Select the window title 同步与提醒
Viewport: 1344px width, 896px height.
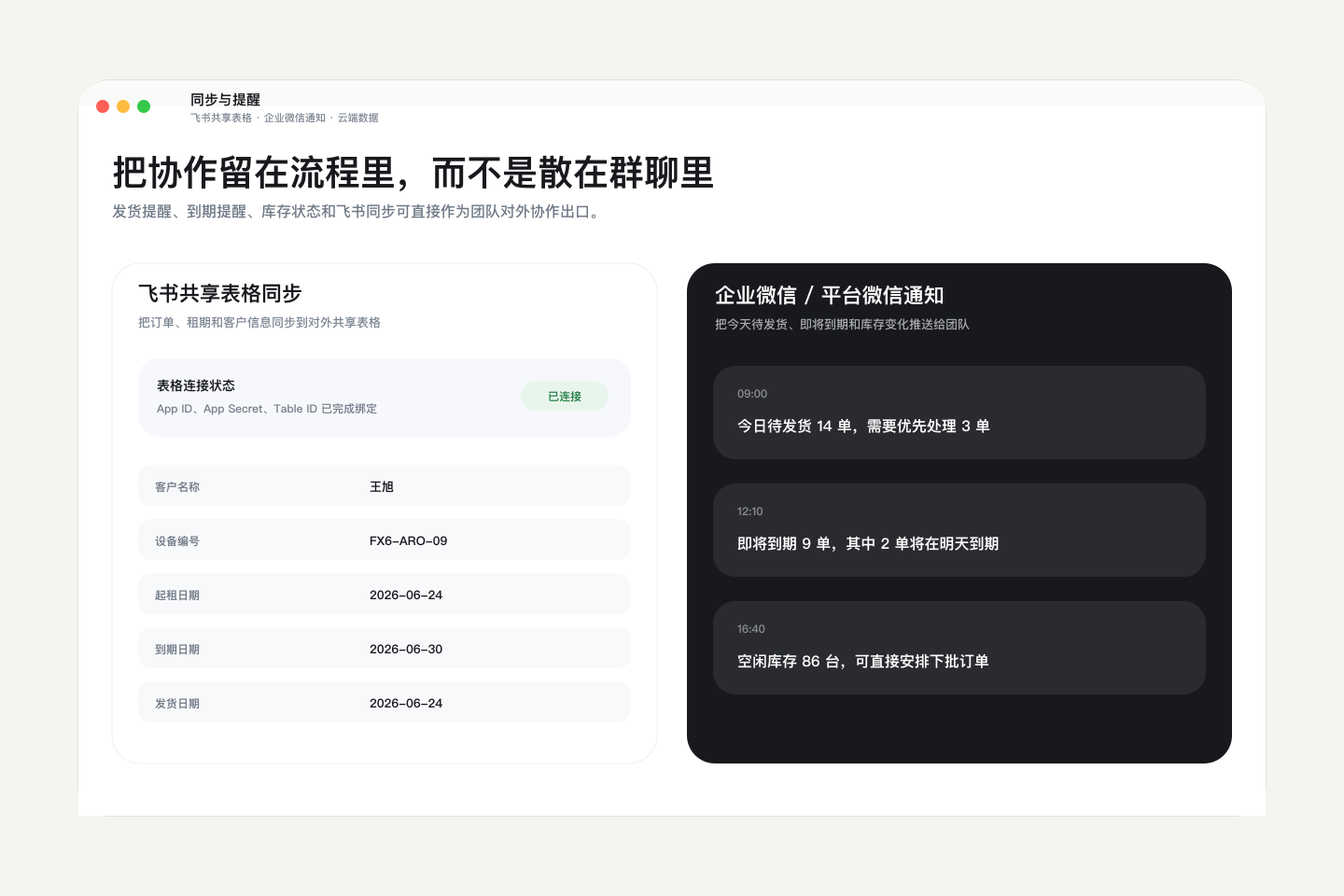click(x=225, y=100)
